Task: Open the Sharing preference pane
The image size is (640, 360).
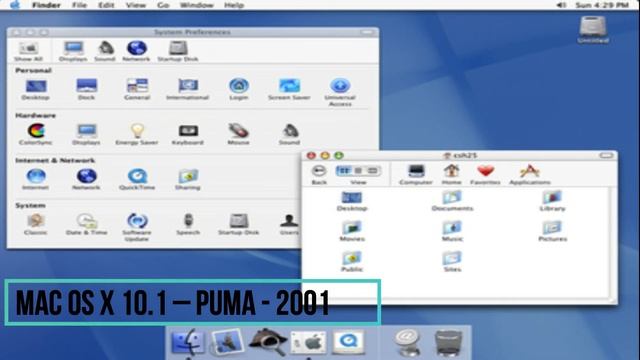Action: pyautogui.click(x=188, y=179)
